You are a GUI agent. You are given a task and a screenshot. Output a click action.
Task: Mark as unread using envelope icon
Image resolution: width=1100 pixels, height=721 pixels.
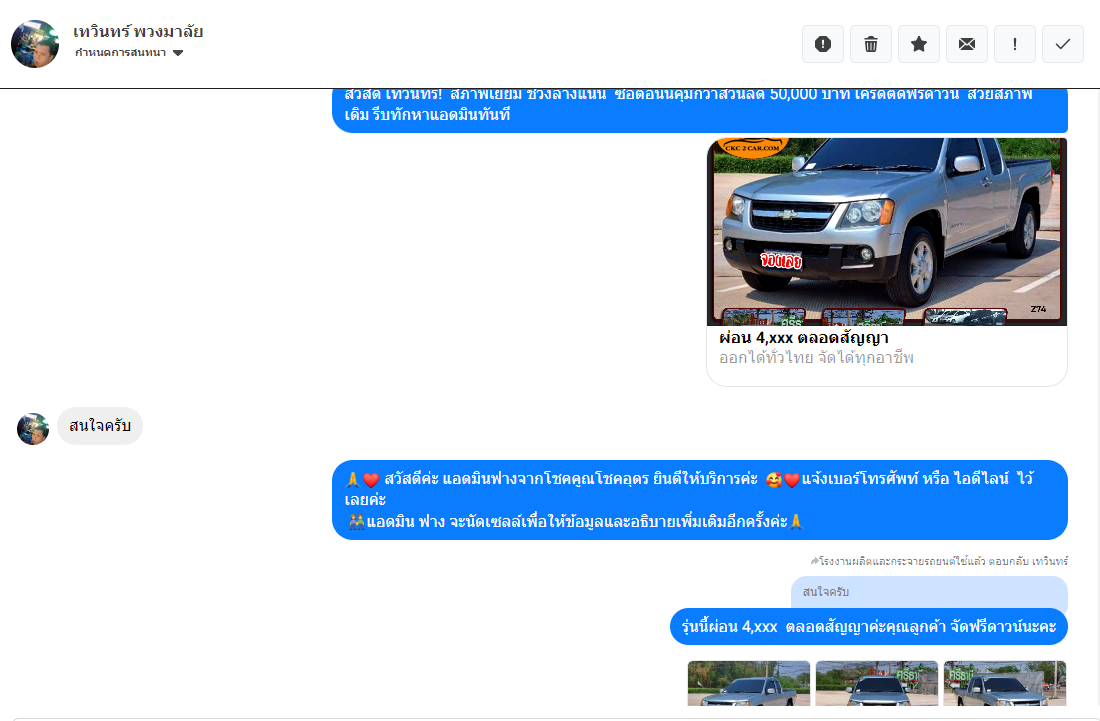click(x=967, y=44)
